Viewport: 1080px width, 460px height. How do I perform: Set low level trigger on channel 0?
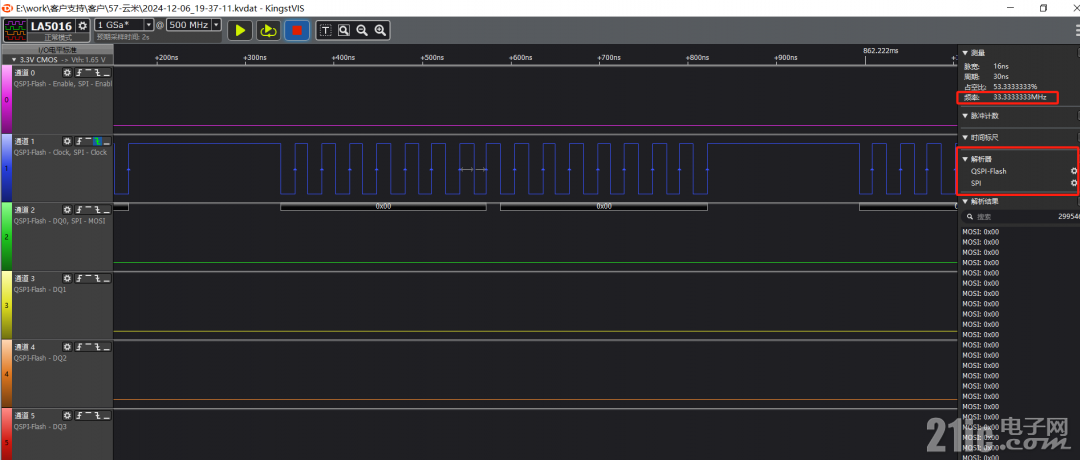[106, 72]
